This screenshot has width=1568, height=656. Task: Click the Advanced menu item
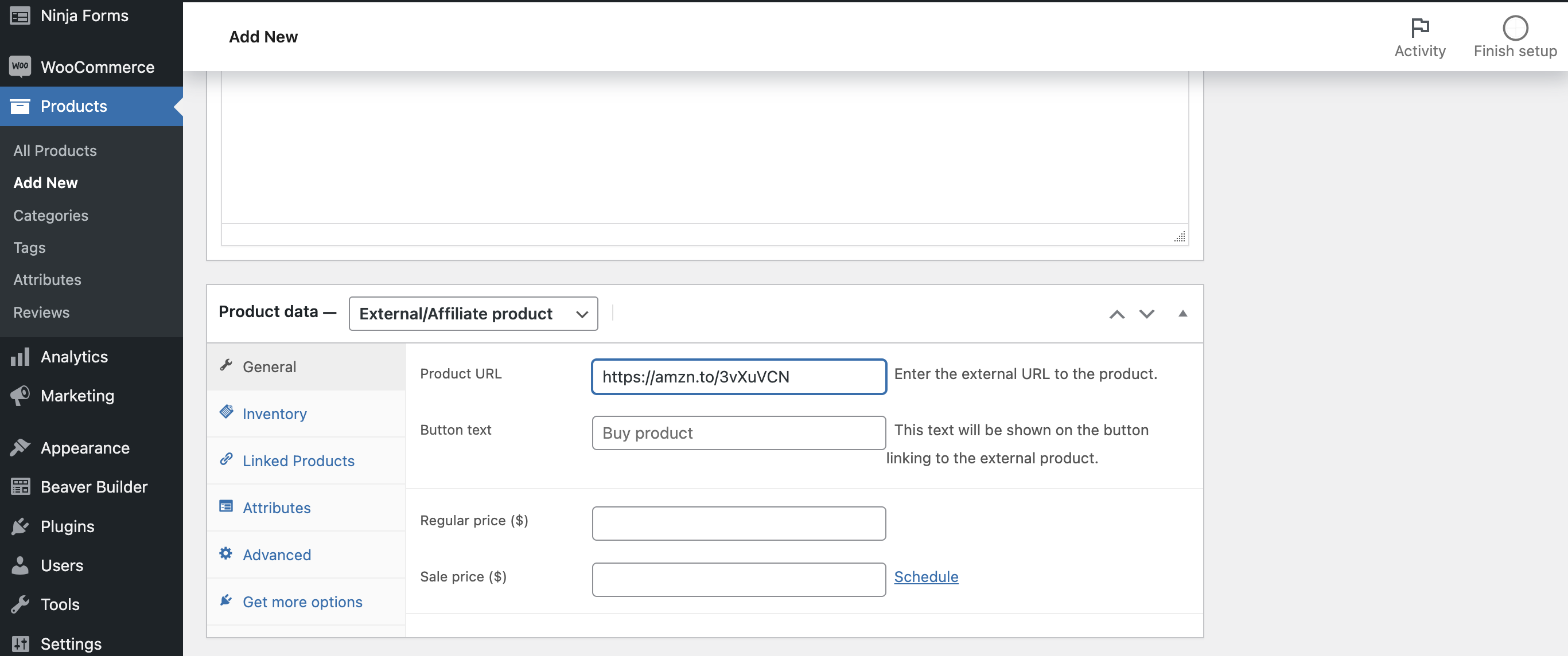(277, 554)
